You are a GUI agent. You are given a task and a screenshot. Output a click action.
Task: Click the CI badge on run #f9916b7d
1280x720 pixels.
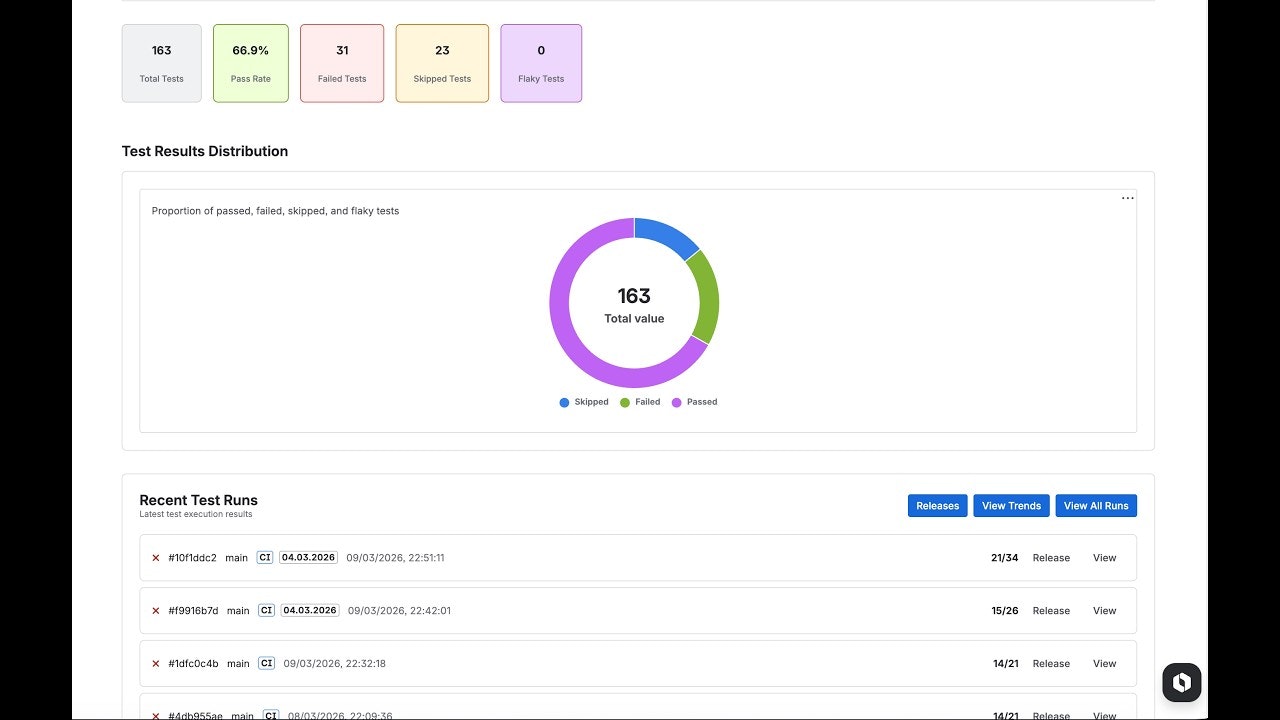[266, 611]
